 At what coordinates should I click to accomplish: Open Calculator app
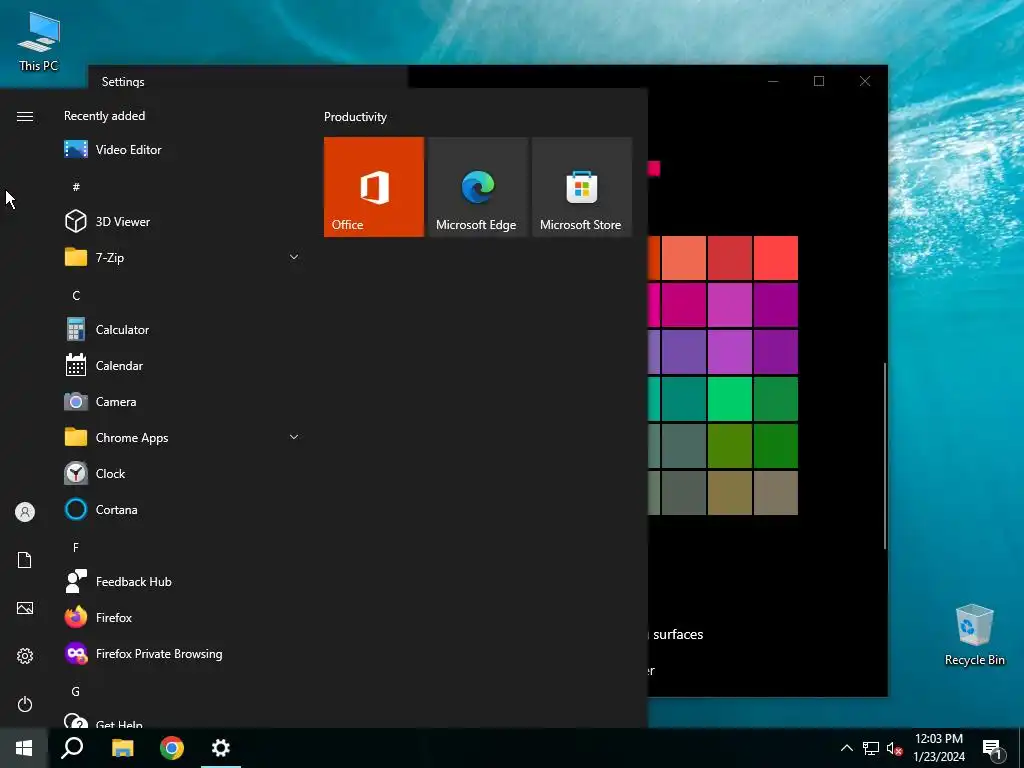(x=182, y=330)
